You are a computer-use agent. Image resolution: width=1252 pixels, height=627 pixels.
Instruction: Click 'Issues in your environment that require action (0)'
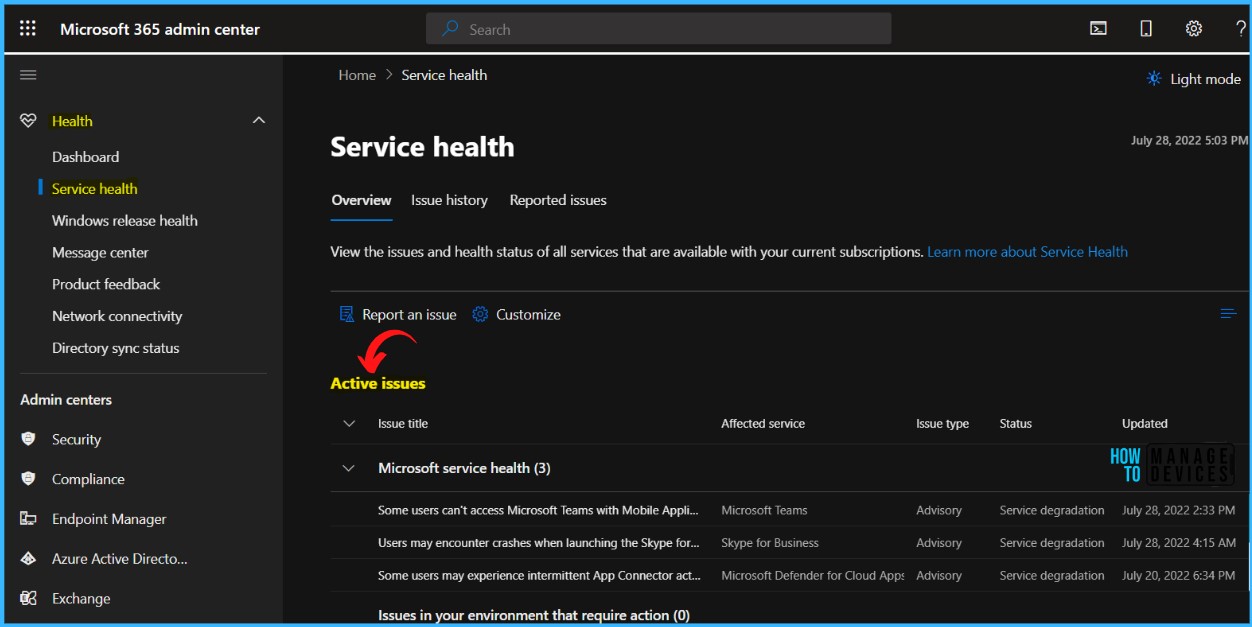tap(534, 615)
